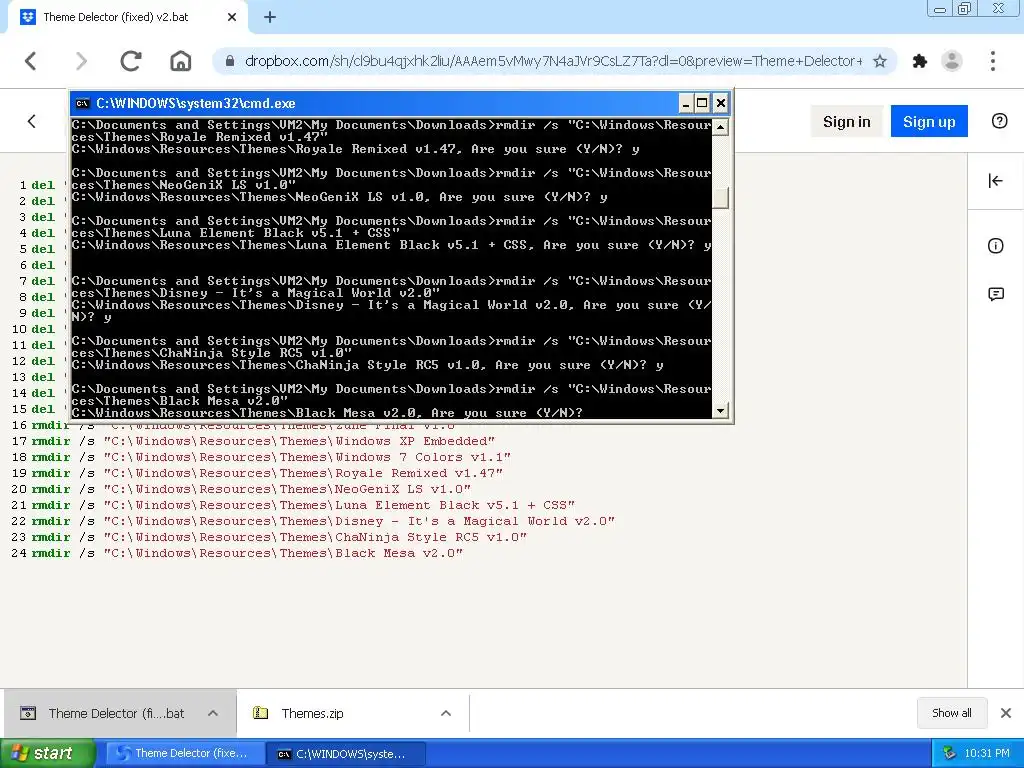Click the Sign in button
Image resolution: width=1024 pixels, height=768 pixels.
(x=846, y=121)
